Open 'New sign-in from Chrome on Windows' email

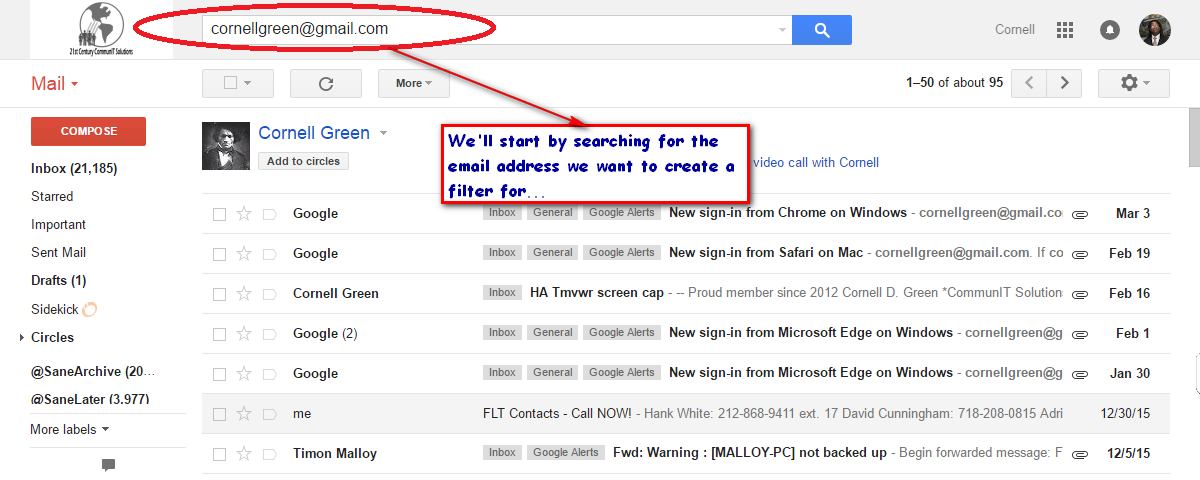788,213
